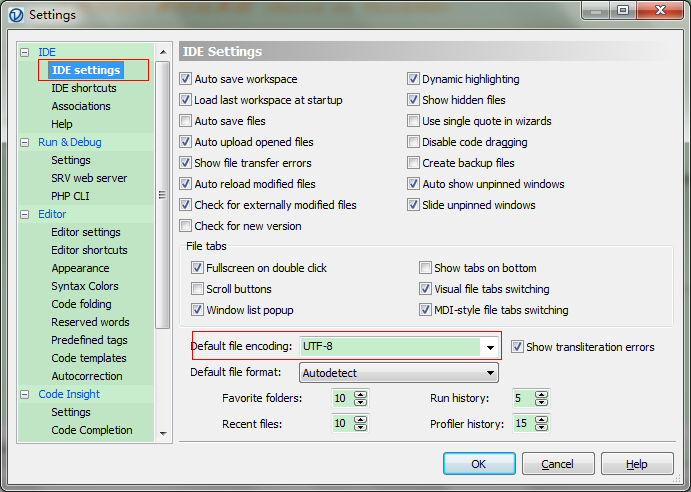This screenshot has width=691, height=492.
Task: Click the Profiler history value field
Action: [523, 424]
